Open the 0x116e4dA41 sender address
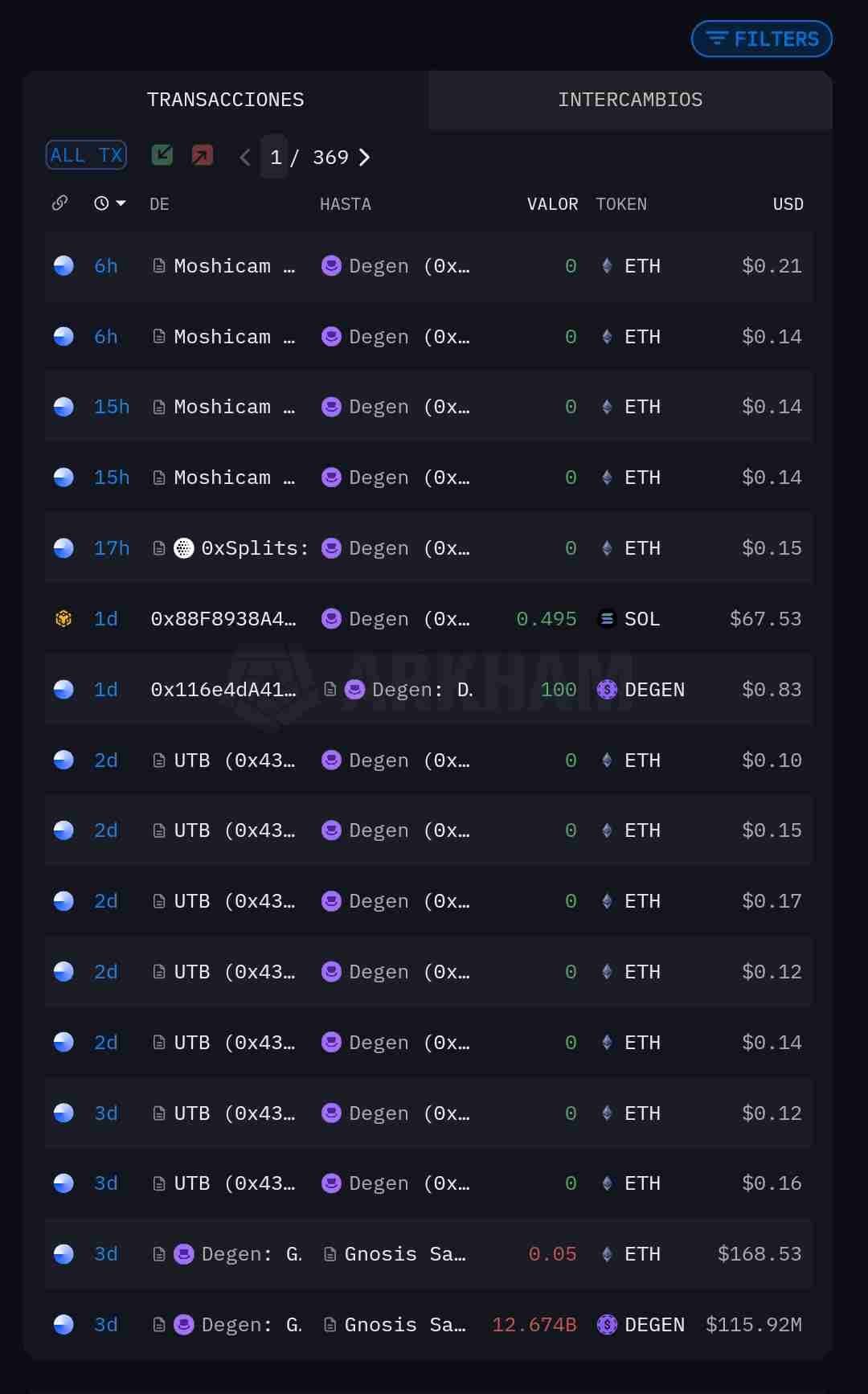Screen dimensions: 868x1394 pyautogui.click(x=223, y=689)
